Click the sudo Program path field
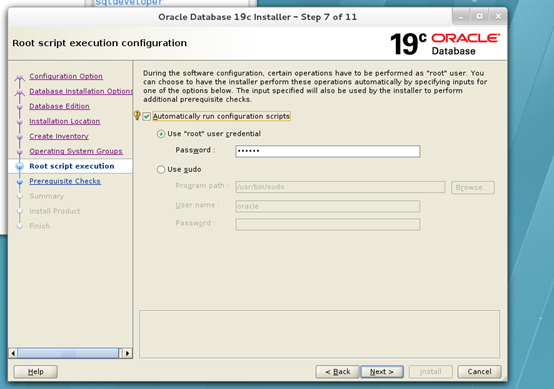The width and height of the screenshot is (554, 389). coord(340,187)
